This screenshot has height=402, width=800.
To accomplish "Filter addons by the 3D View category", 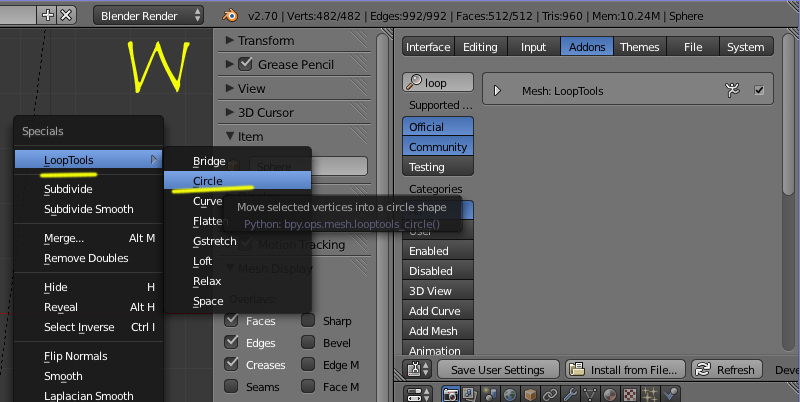I will (438, 291).
